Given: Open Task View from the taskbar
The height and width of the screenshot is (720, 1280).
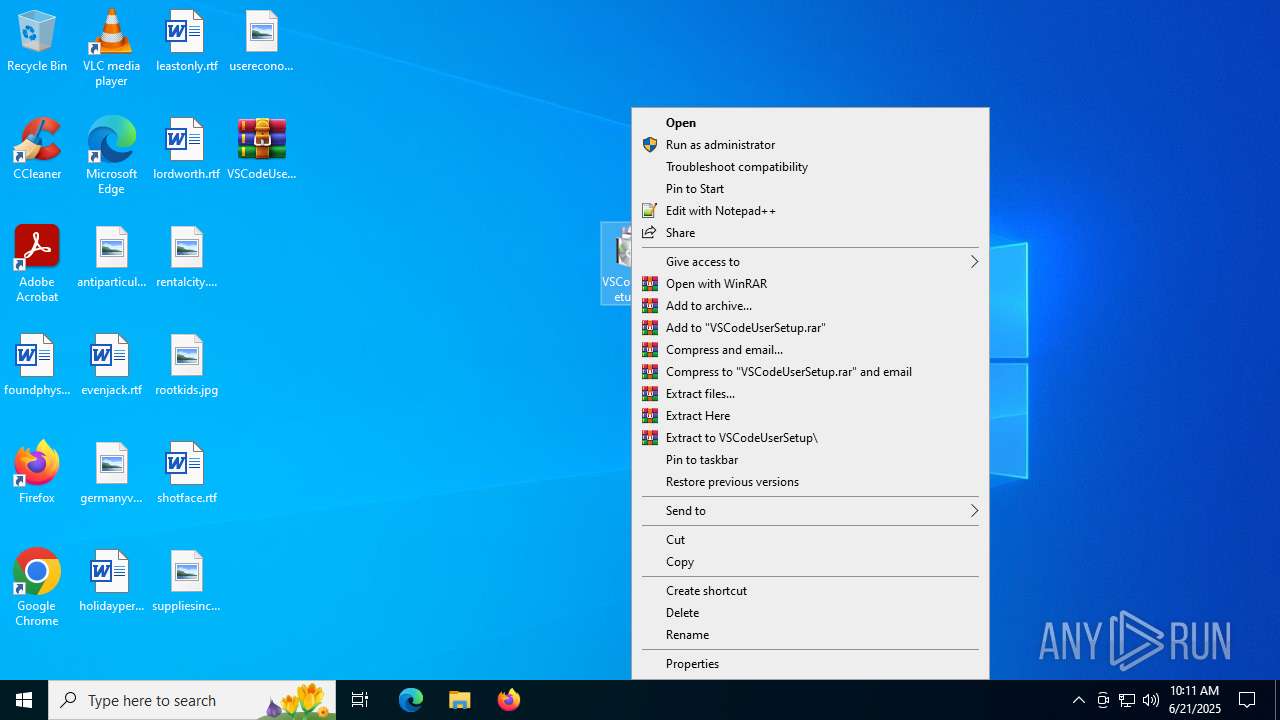Looking at the screenshot, I should tap(360, 700).
